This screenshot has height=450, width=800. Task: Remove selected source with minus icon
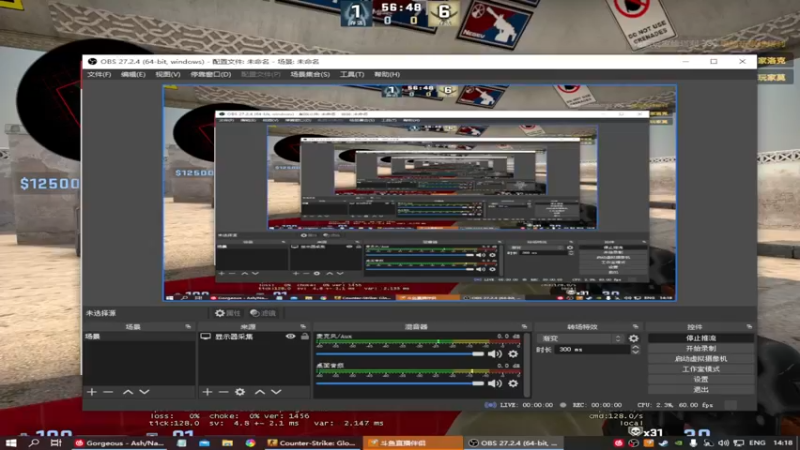coord(223,392)
